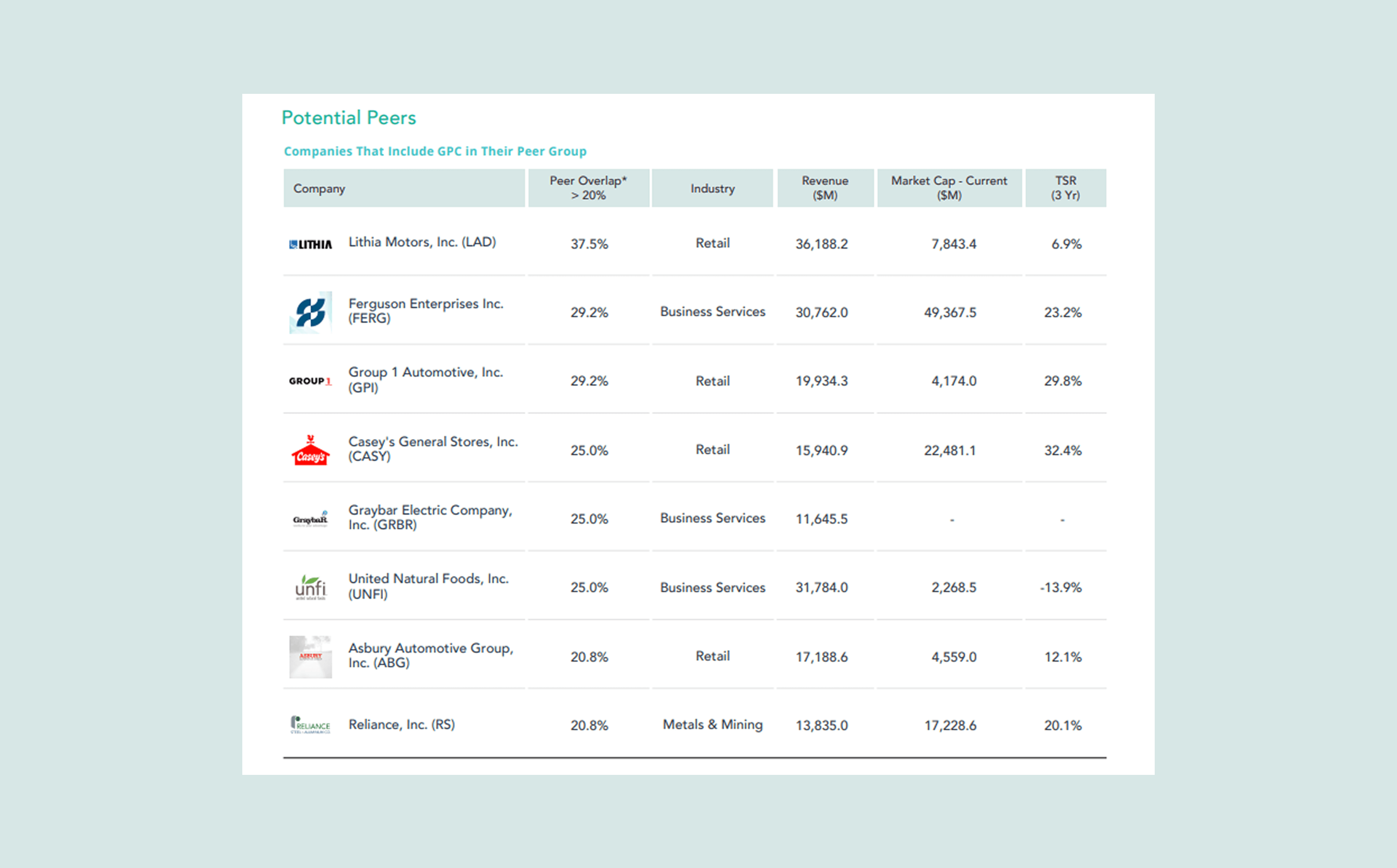Click the Peer Overlap column header

coord(588,188)
